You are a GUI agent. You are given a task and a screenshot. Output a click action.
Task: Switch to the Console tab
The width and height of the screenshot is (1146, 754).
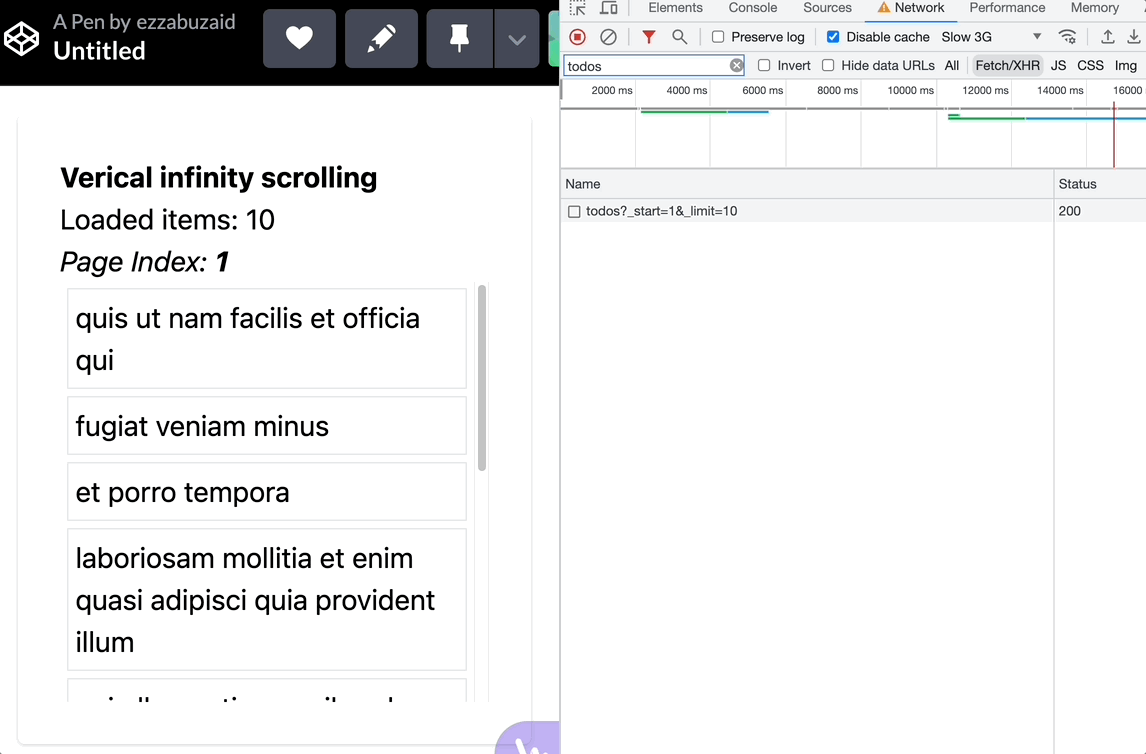click(753, 8)
